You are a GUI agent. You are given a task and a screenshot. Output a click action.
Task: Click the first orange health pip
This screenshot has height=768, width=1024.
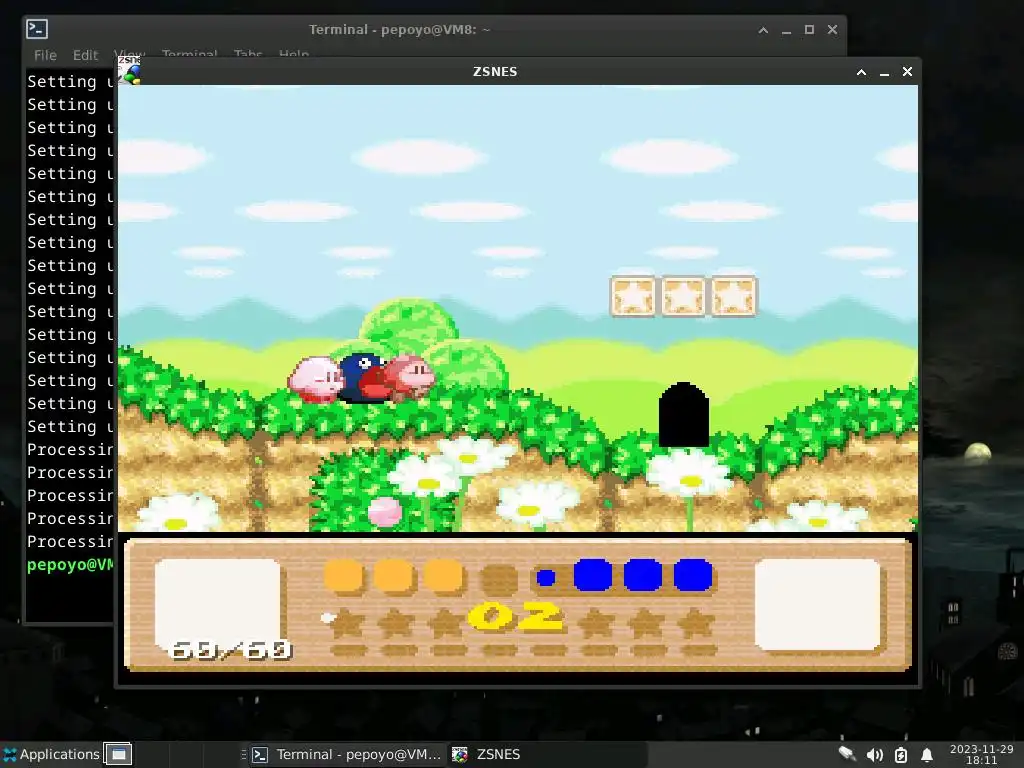(x=344, y=576)
